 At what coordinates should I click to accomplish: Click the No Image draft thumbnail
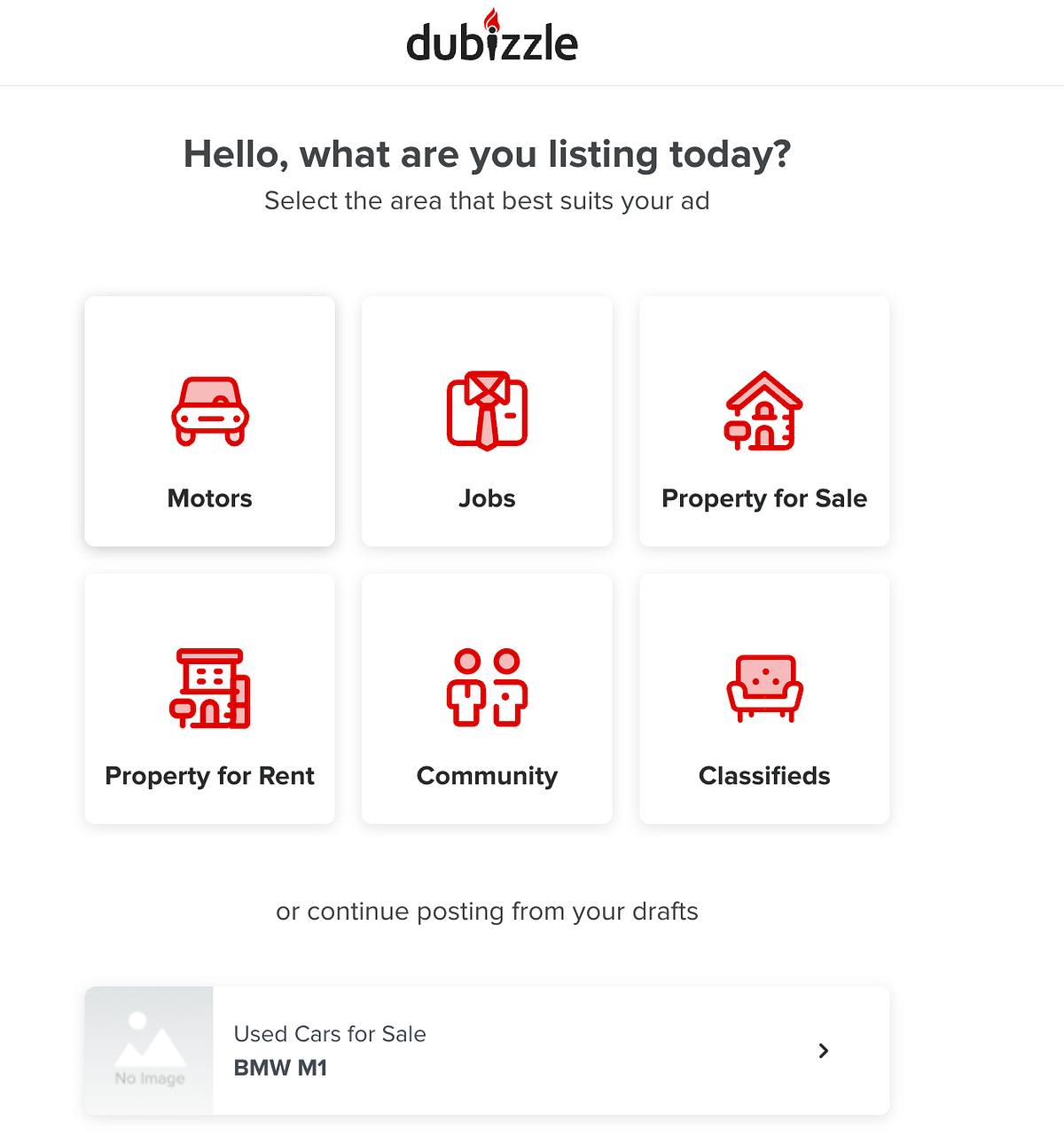pos(149,1051)
